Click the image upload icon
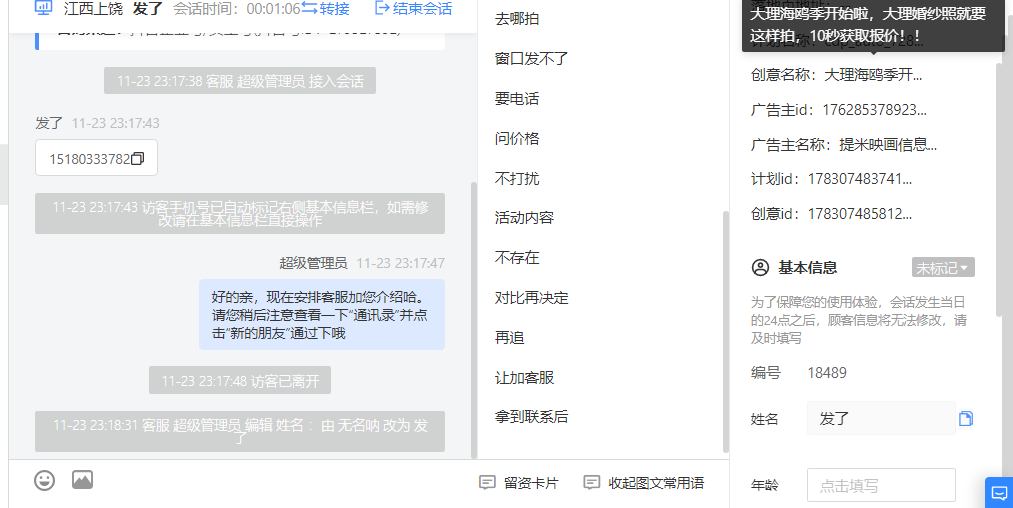Viewport: 1013px width, 508px height. [x=82, y=480]
